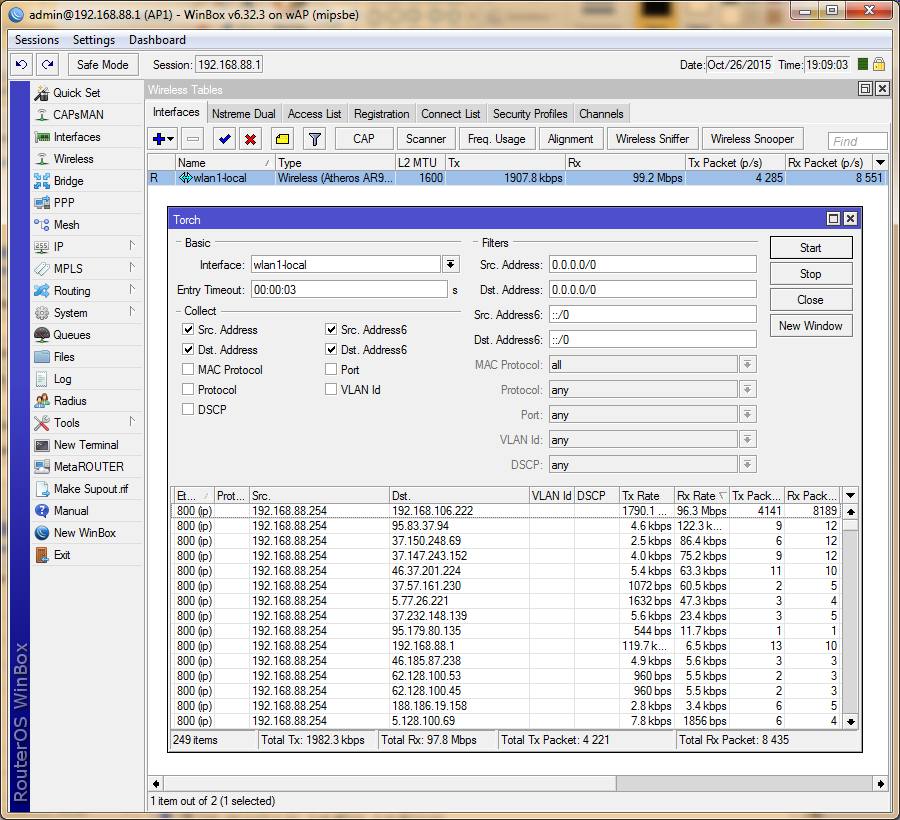This screenshot has width=900, height=820.
Task: Uncheck the Src. Address checkbox
Action: (188, 330)
